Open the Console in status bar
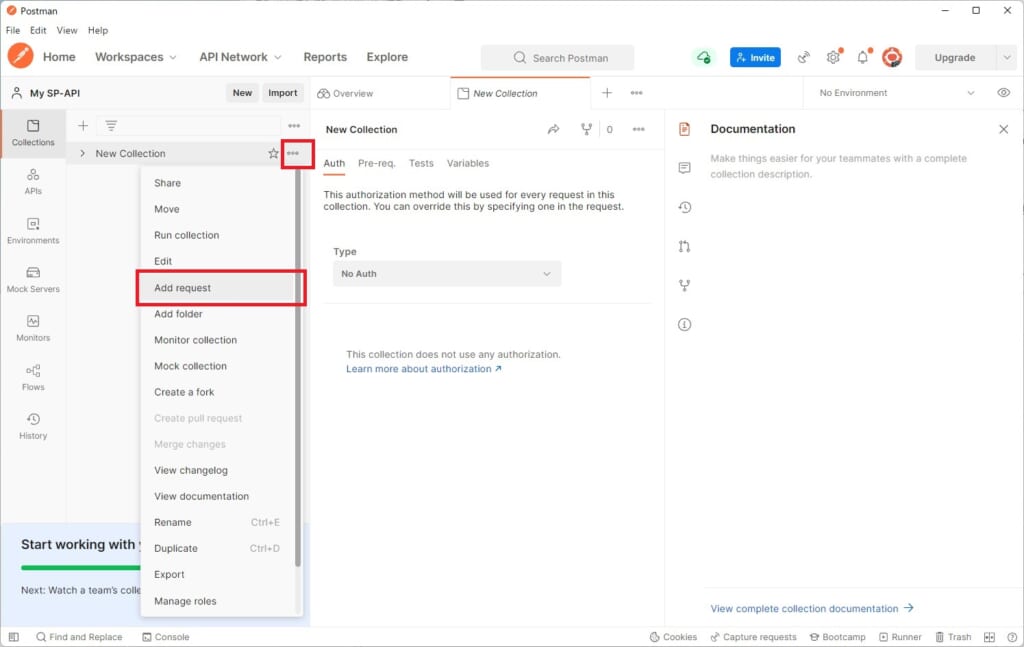This screenshot has width=1024, height=647. pos(166,637)
